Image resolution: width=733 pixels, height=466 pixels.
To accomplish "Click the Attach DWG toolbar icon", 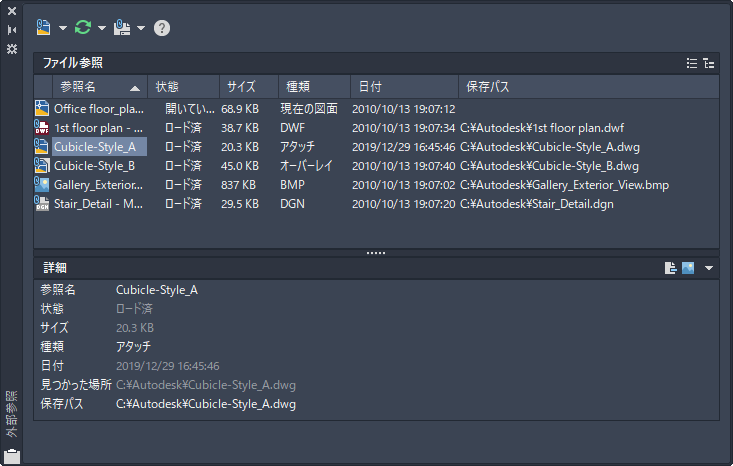I will (x=44, y=28).
